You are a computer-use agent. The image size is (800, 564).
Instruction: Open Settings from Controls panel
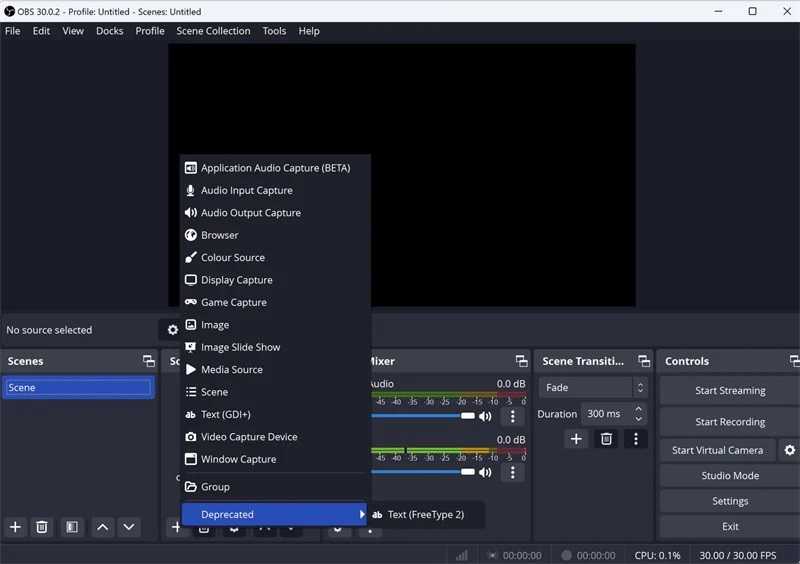point(730,501)
